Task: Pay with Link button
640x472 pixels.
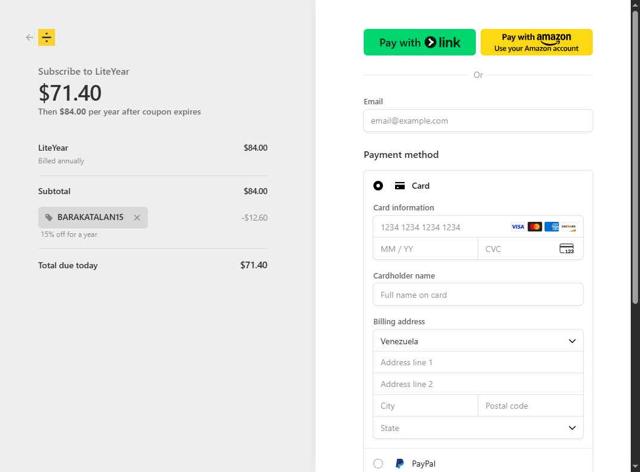Action: pyautogui.click(x=420, y=42)
